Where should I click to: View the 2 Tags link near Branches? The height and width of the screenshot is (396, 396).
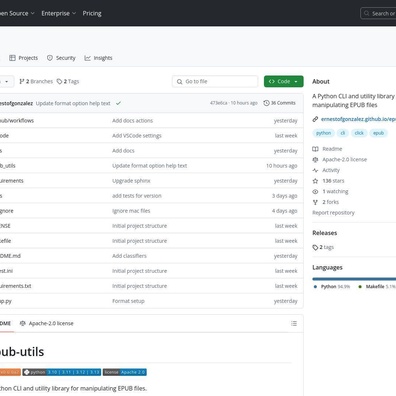[x=68, y=81]
